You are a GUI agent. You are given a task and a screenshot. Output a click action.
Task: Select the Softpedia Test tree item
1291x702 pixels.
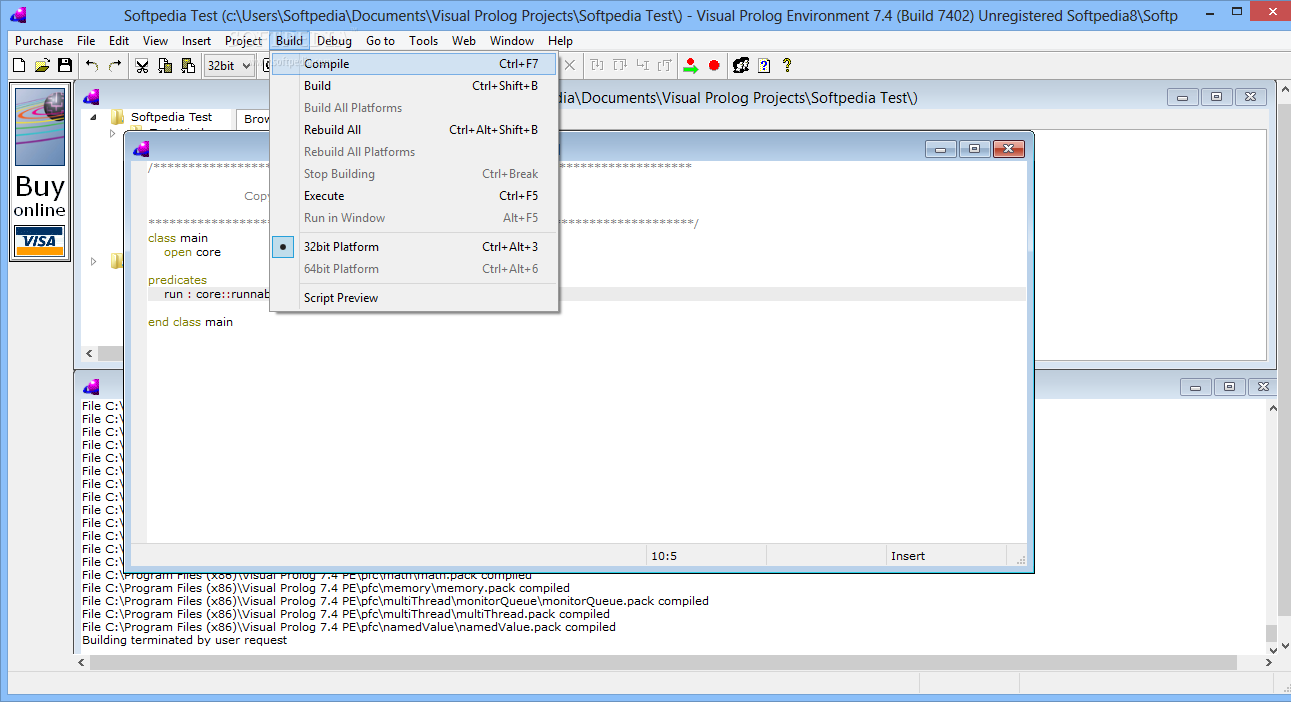click(171, 117)
